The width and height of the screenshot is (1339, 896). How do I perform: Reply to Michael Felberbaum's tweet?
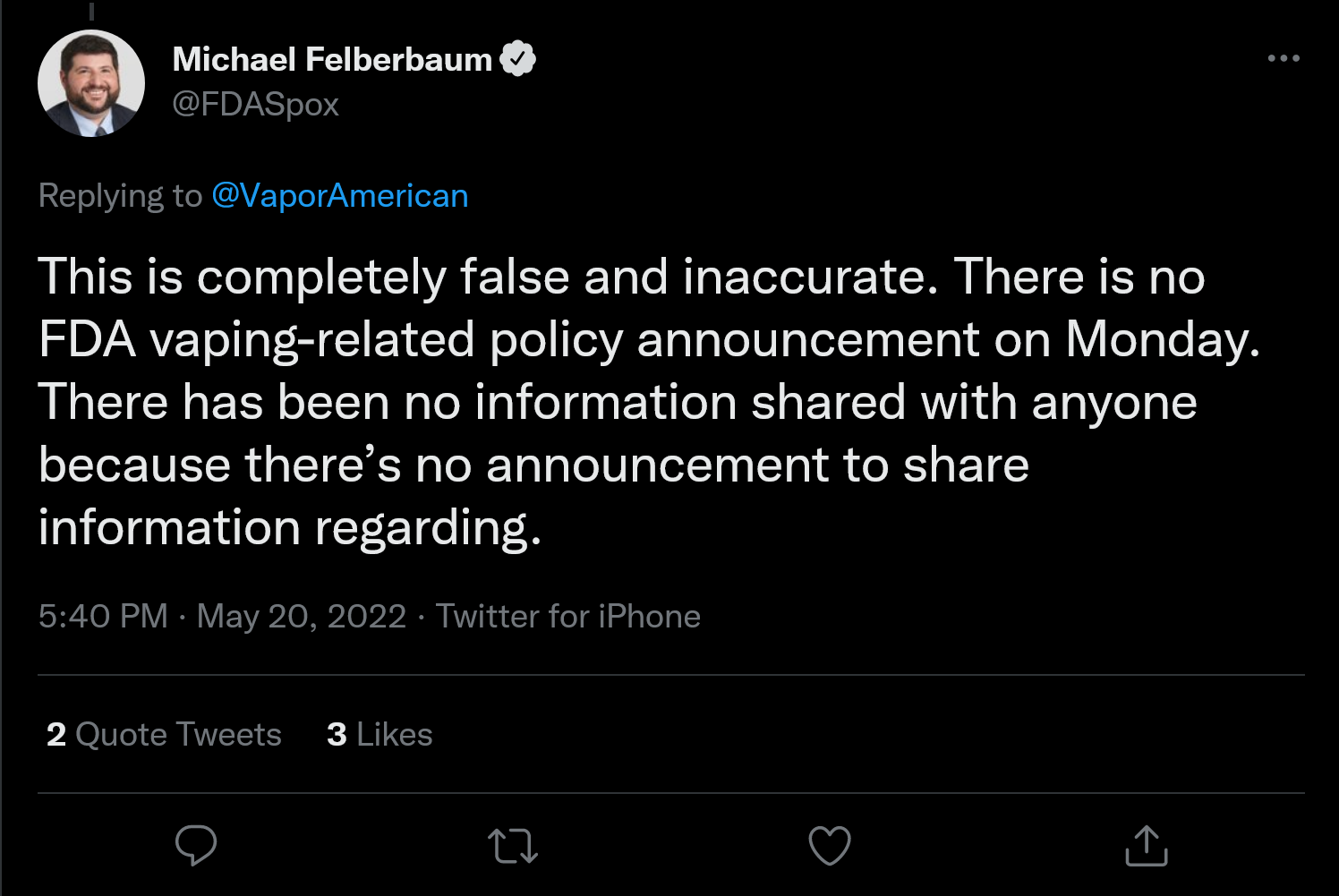pos(196,845)
